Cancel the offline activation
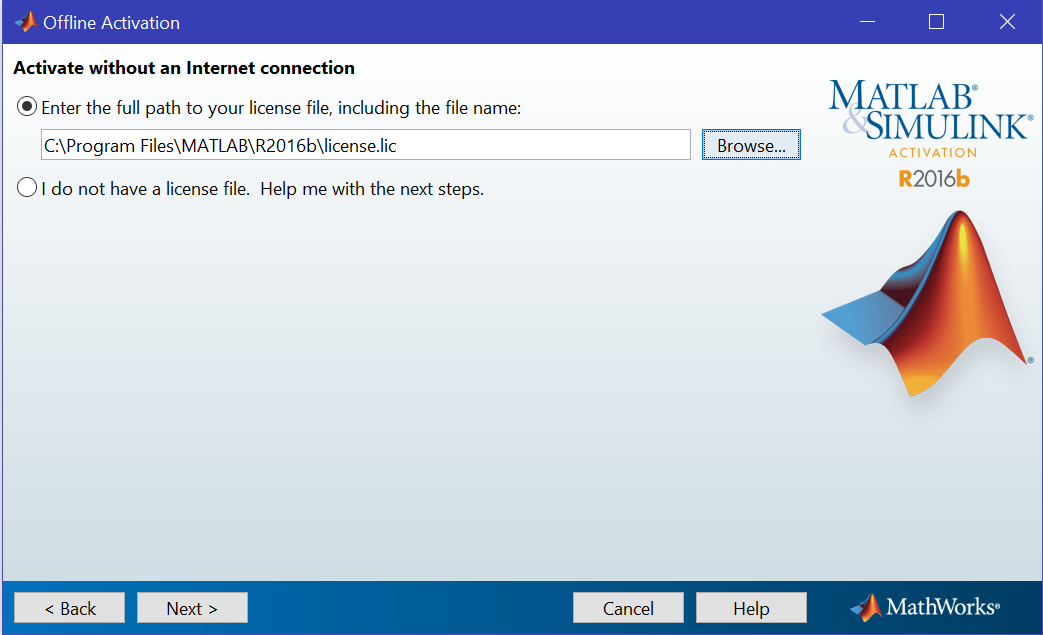Viewport: 1043px width, 635px height. pyautogui.click(x=628, y=608)
